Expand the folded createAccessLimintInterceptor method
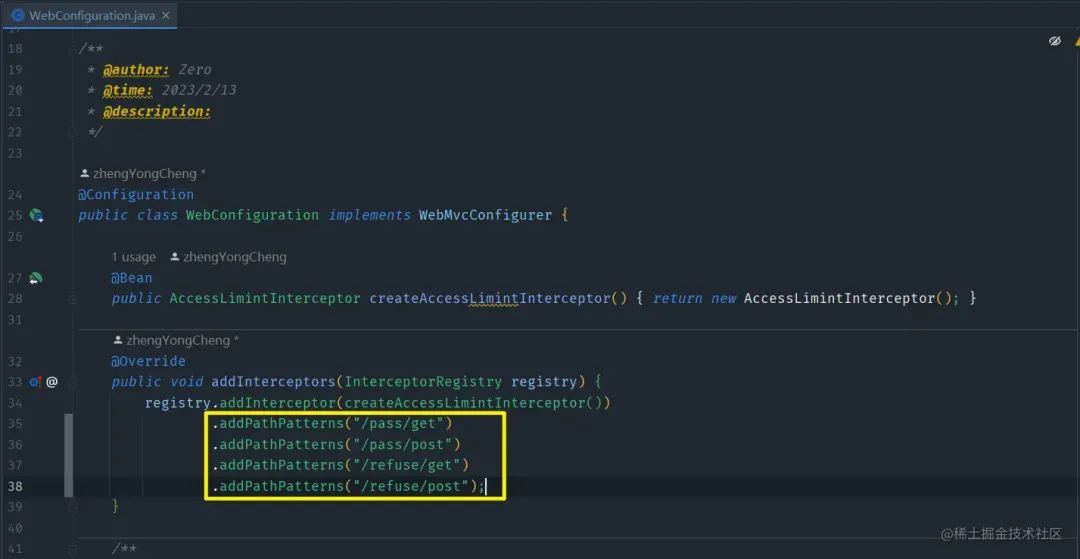 [x=72, y=299]
